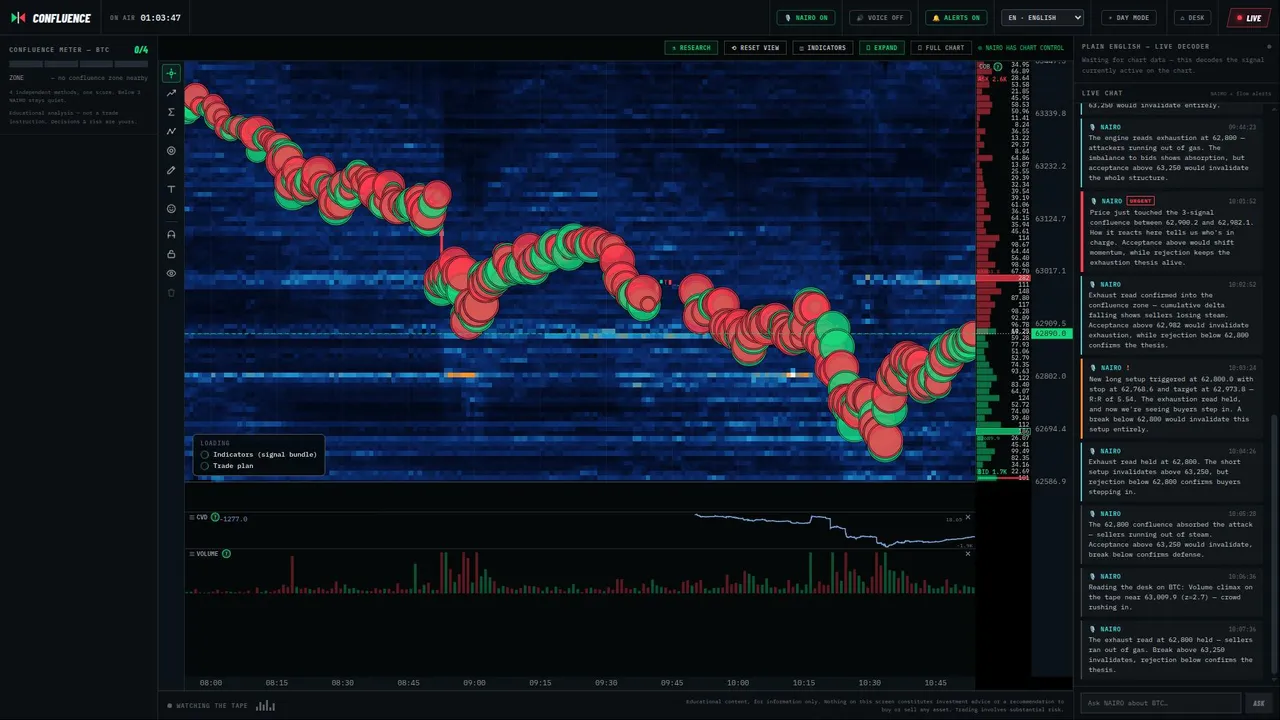Lock drawings with the padlock icon
1280x720 pixels.
pos(171,254)
